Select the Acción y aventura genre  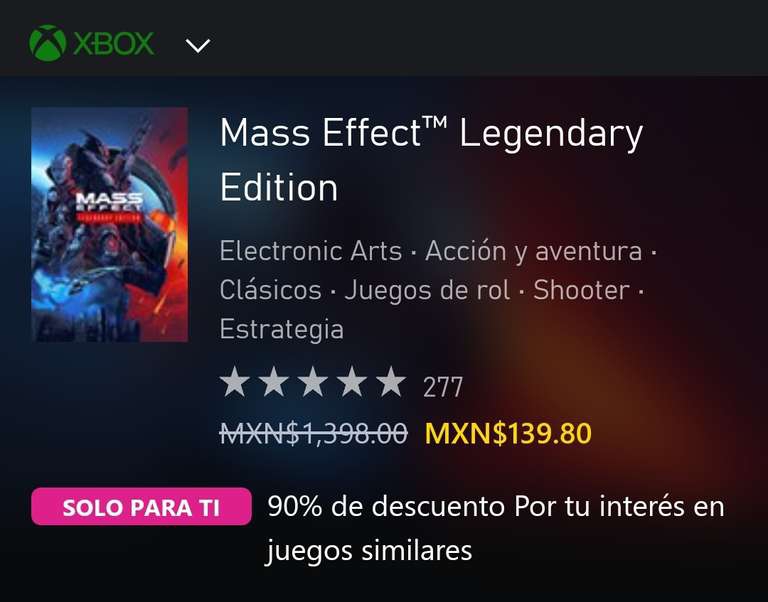point(533,252)
